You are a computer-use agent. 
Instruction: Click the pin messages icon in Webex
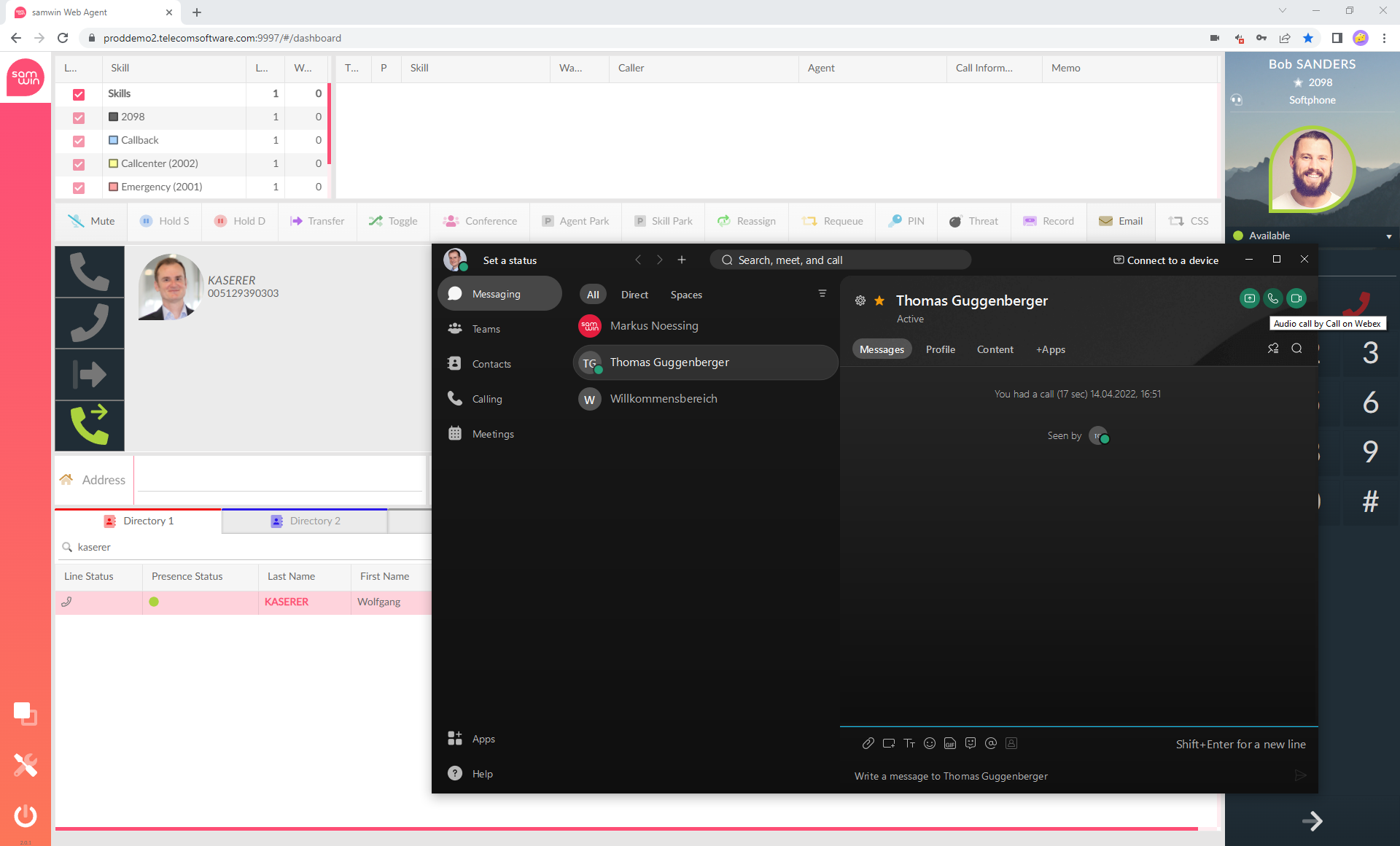pos(1273,349)
